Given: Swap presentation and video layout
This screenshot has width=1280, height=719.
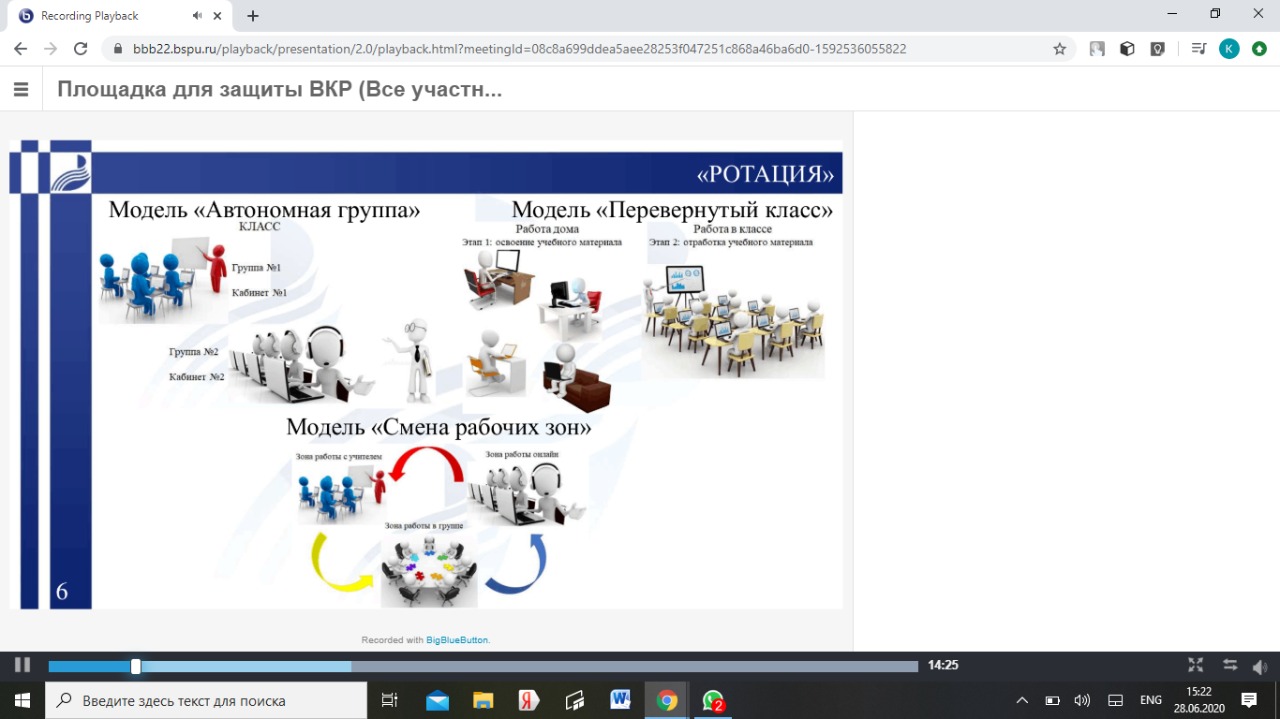Looking at the screenshot, I should coord(1230,665).
